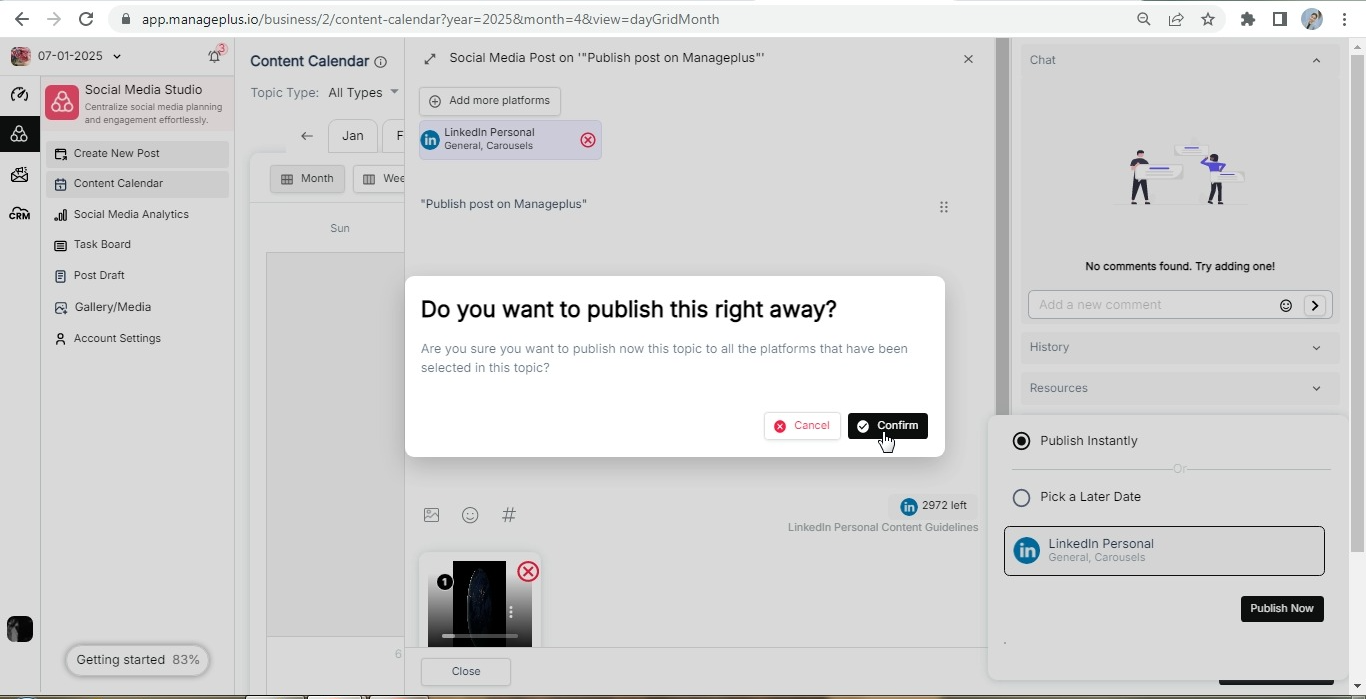Select the Jan month tab
The width and height of the screenshot is (1366, 699).
(x=353, y=136)
